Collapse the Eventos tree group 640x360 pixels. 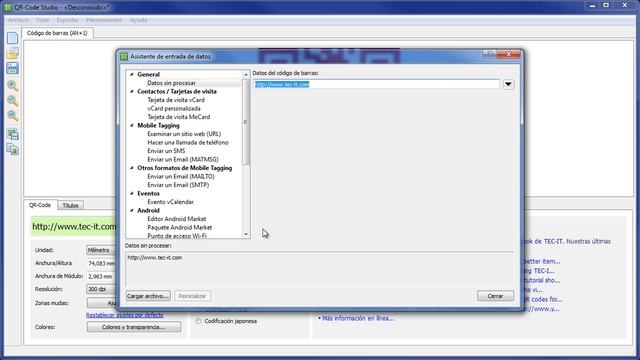click(x=132, y=193)
